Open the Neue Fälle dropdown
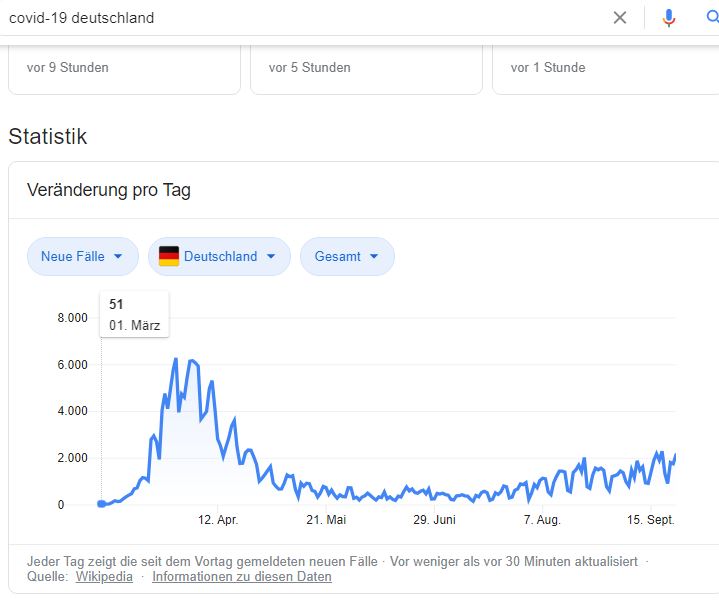 [83, 256]
